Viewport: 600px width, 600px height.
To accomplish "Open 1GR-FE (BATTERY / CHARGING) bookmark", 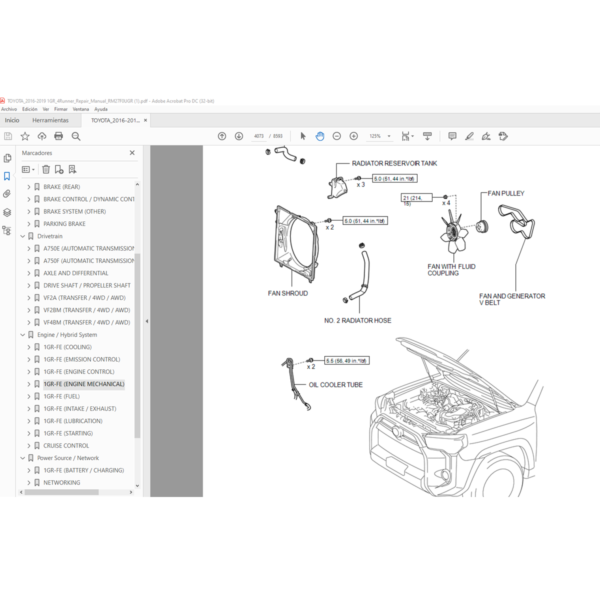I will pyautogui.click(x=83, y=470).
